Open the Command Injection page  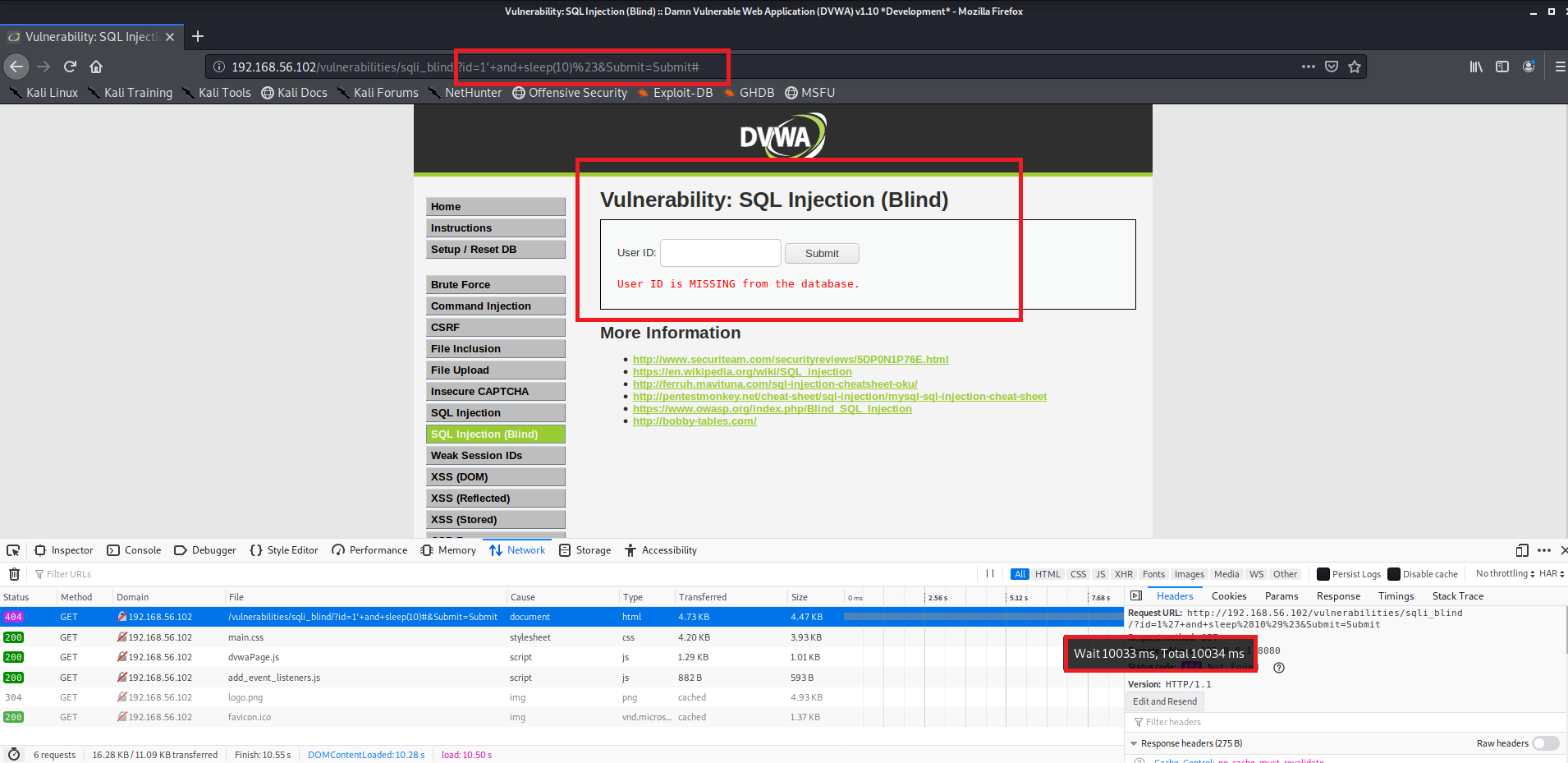point(496,306)
